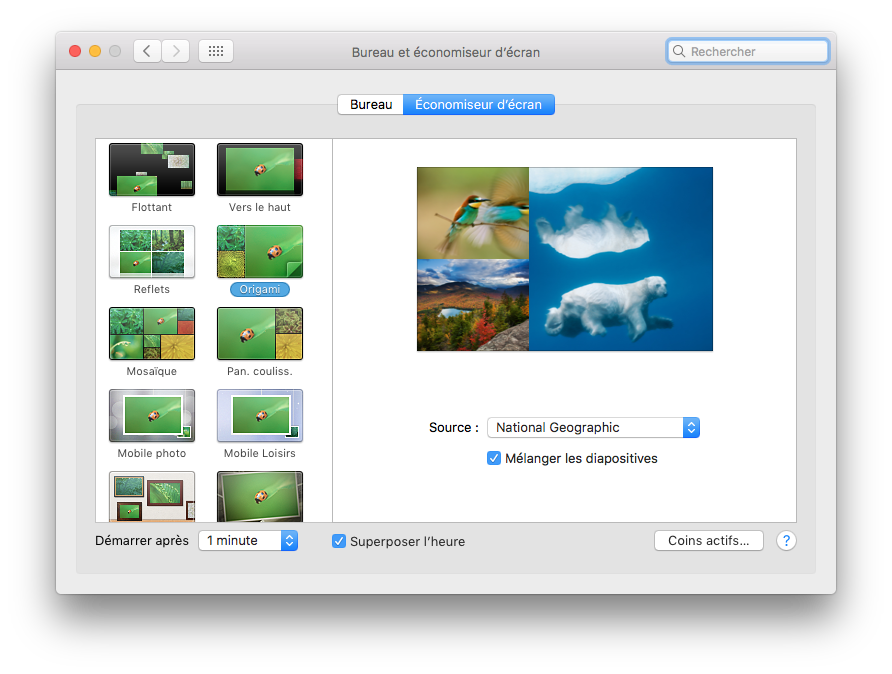Pick the Origami screensaver thumbnail
The height and width of the screenshot is (674, 892).
pos(260,251)
